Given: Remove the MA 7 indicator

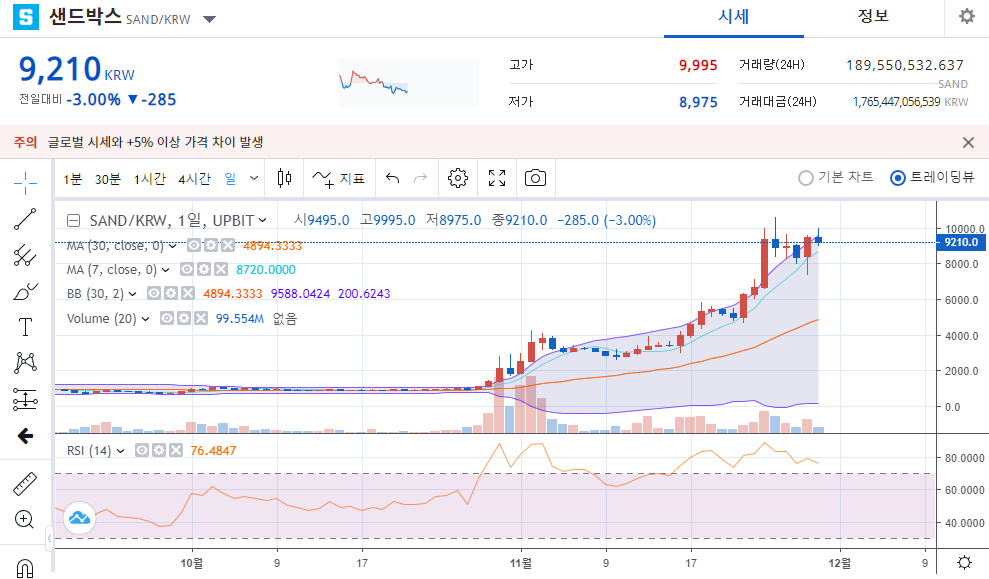Looking at the screenshot, I should point(221,270).
